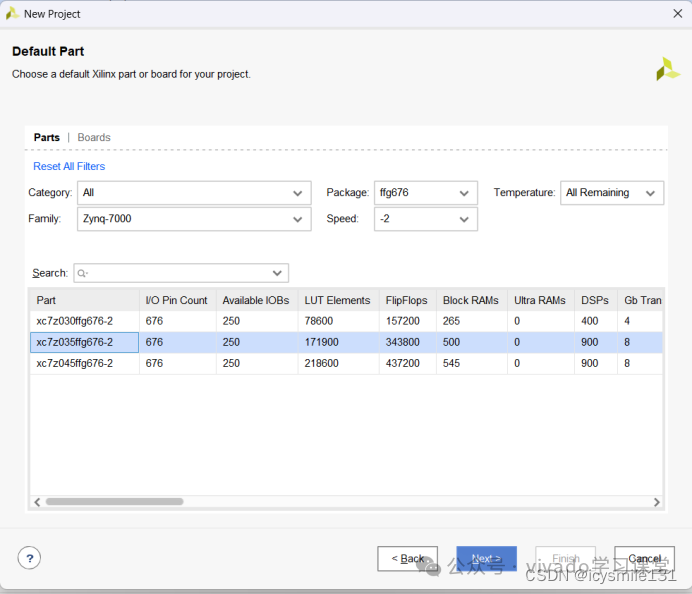Screen dimensions: 692x594
Task: Expand the Search field history arrow
Action: pos(277,273)
